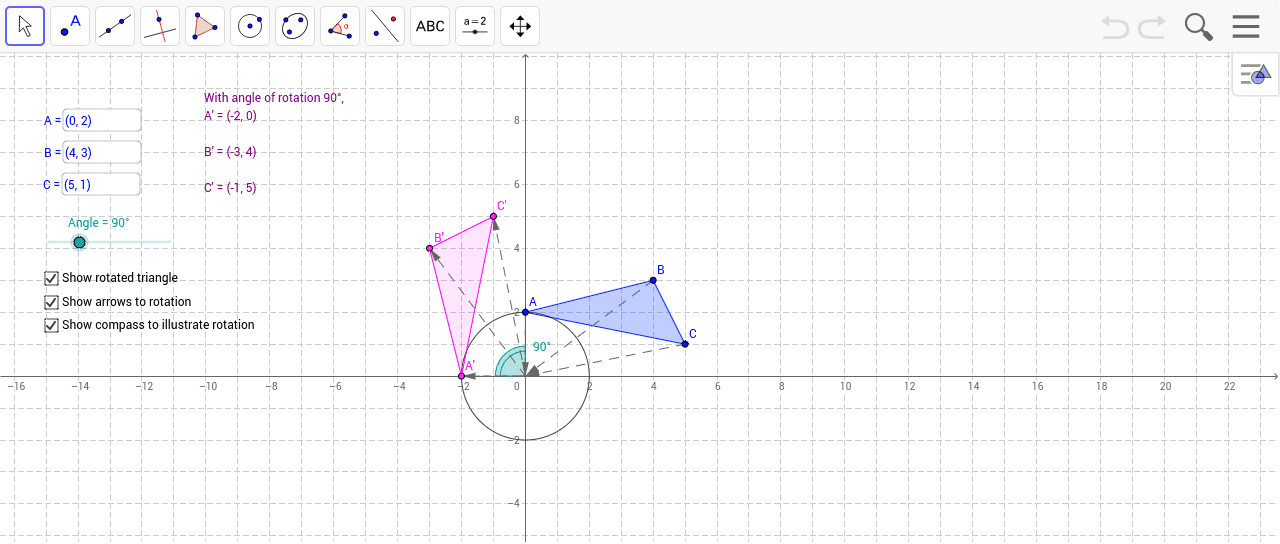Click the Undo arrow
The width and height of the screenshot is (1280, 544).
coord(1115,26)
